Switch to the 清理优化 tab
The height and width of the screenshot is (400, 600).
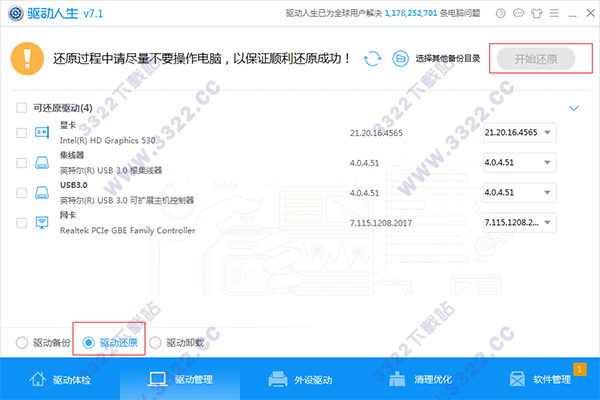[421, 379]
